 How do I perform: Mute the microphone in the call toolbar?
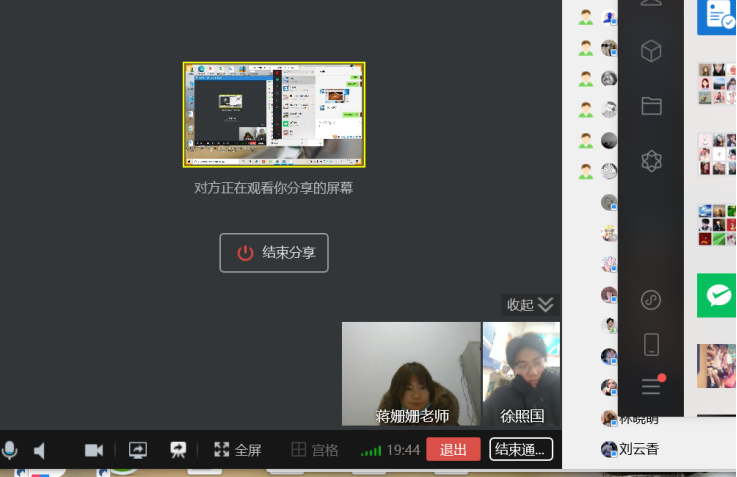coord(10,450)
